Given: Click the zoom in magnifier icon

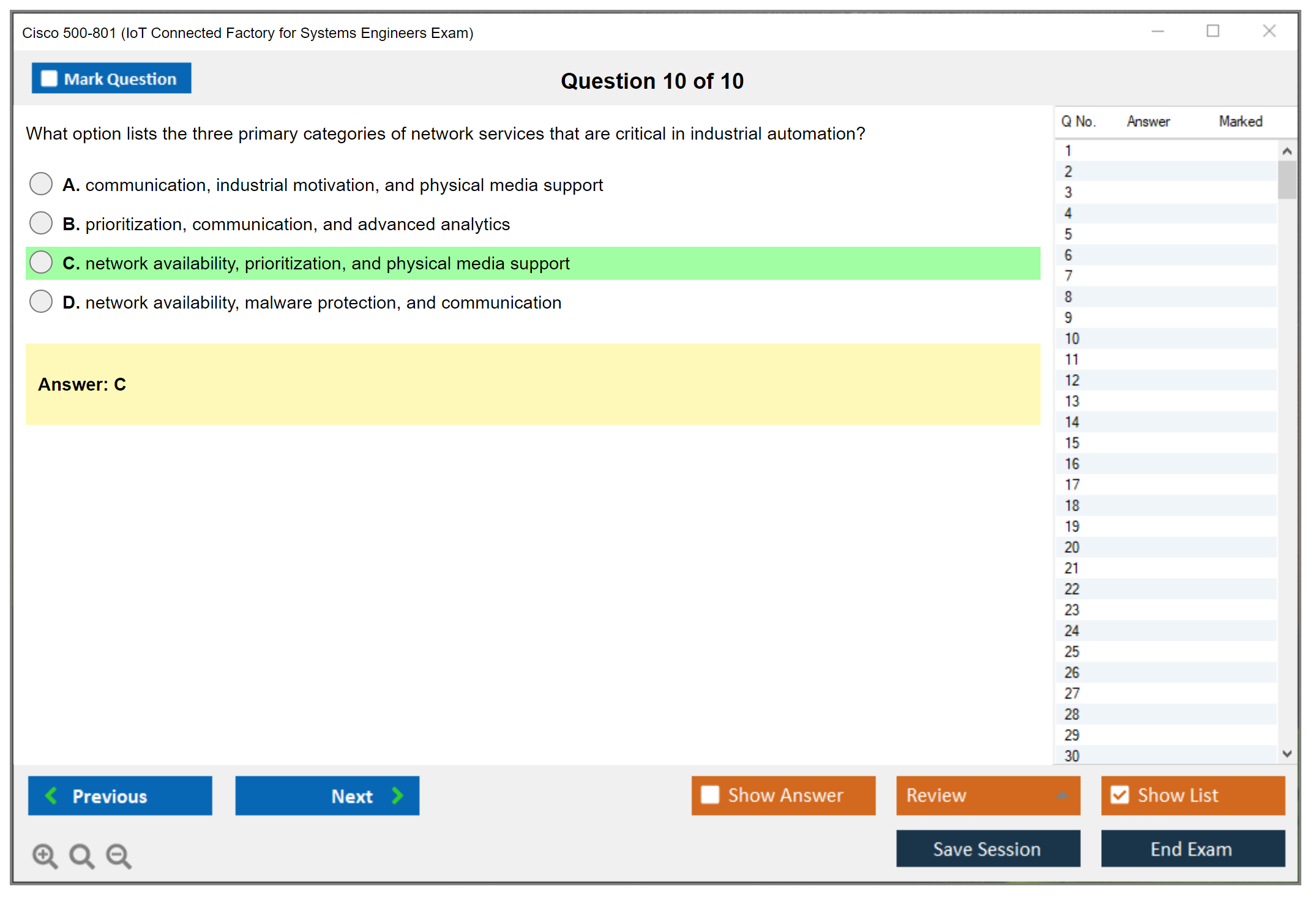Looking at the screenshot, I should tap(44, 855).
